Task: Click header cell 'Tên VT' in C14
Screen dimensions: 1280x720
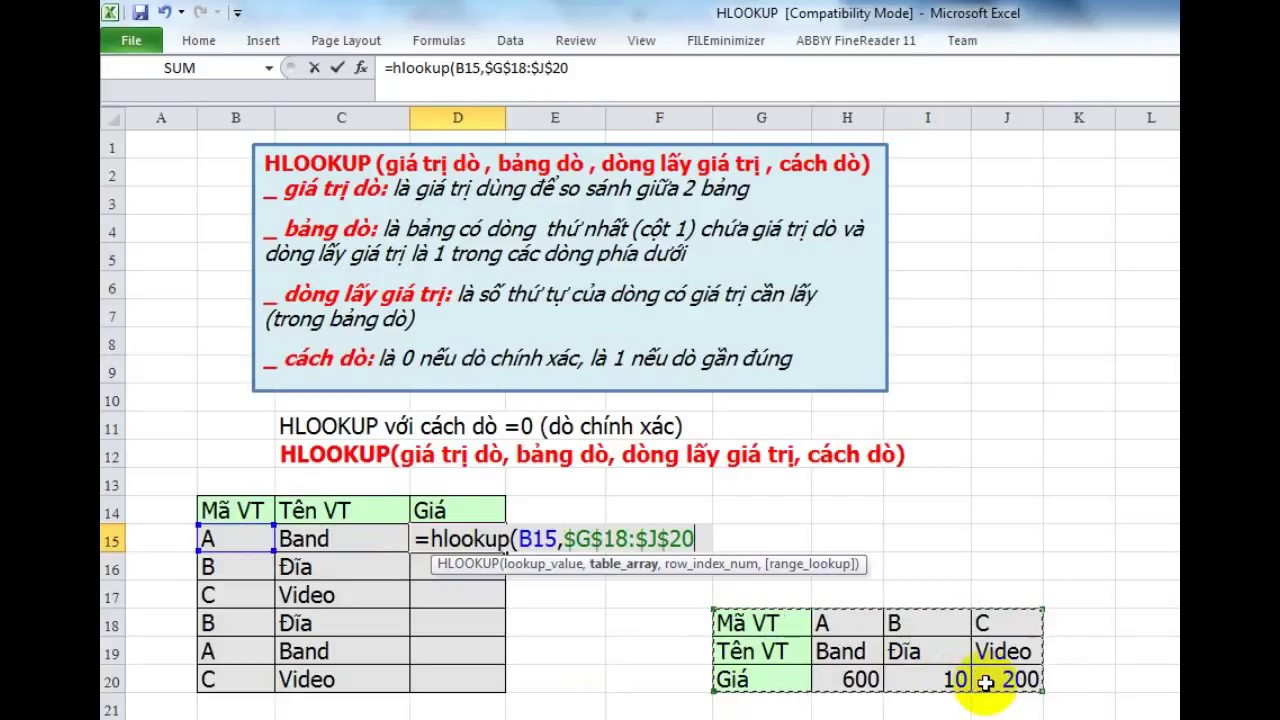Action: pos(341,511)
